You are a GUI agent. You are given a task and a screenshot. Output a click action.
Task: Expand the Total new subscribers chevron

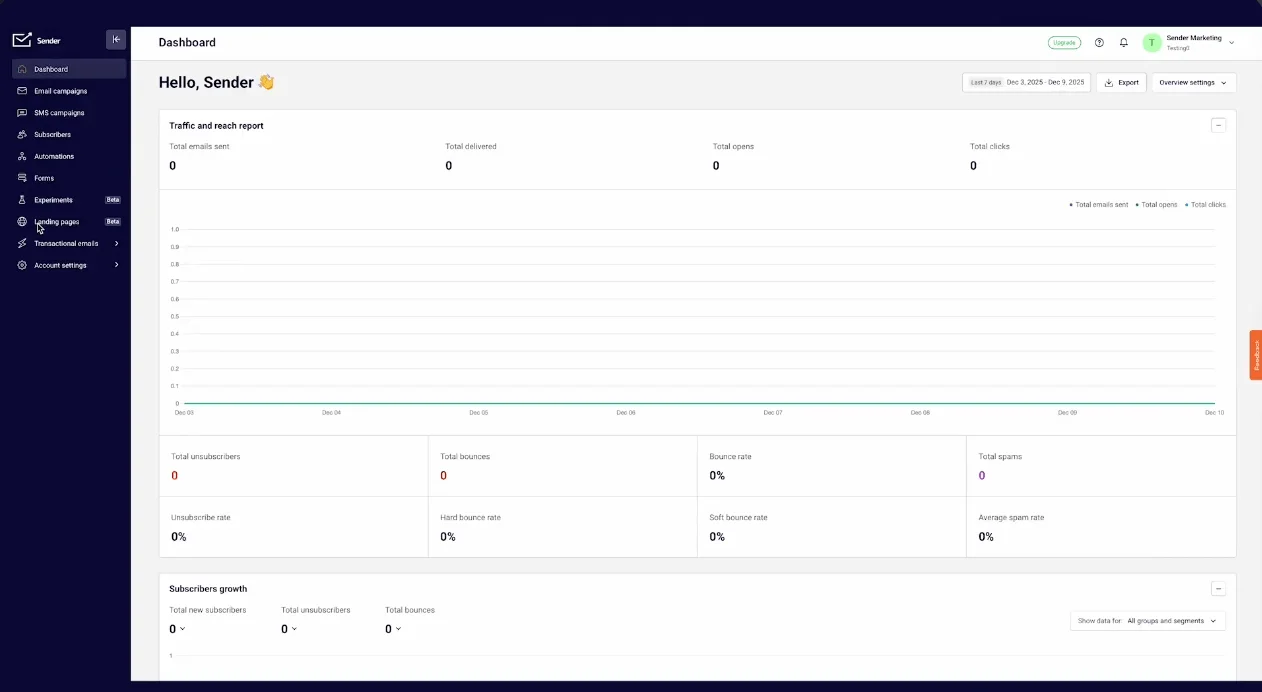pyautogui.click(x=182, y=629)
